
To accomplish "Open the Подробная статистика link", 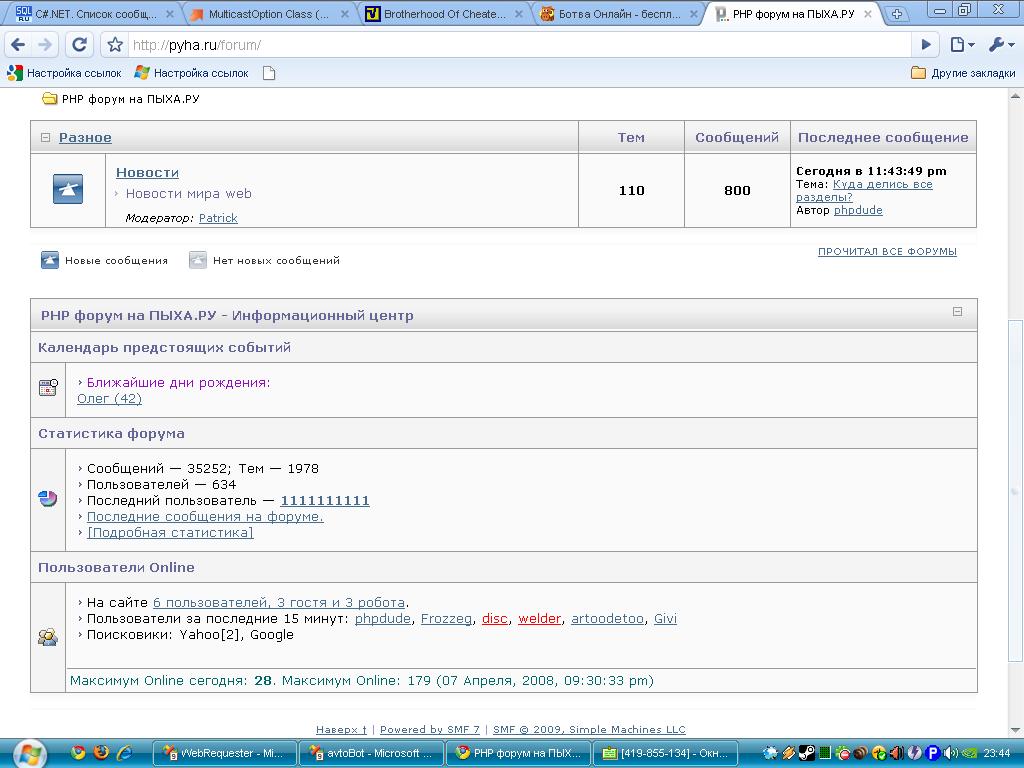I will pyautogui.click(x=170, y=532).
